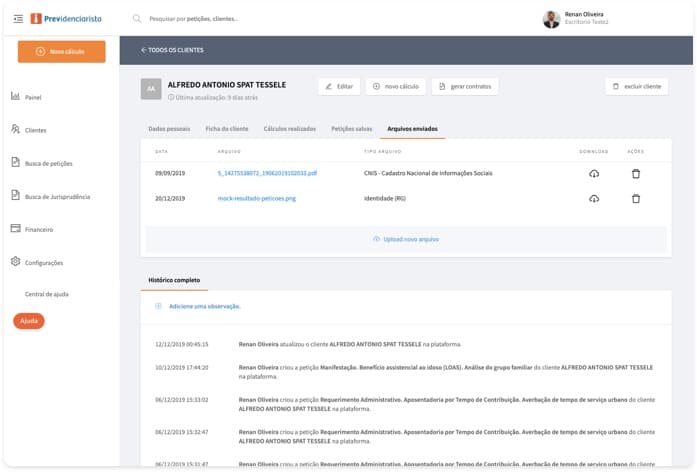Switch to the Ficha do cliente tab
This screenshot has width=697, height=472.
tap(227, 129)
